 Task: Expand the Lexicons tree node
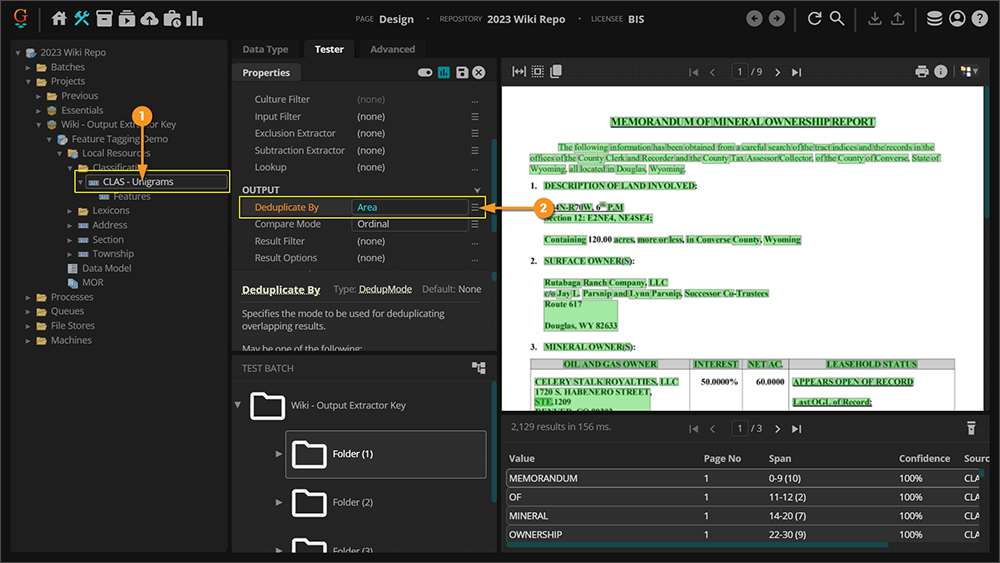click(70, 211)
